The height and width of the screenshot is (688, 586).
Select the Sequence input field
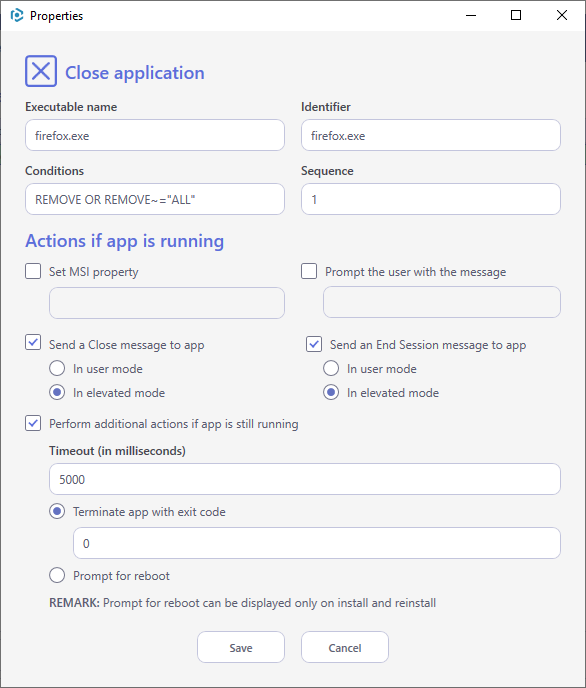[431, 199]
